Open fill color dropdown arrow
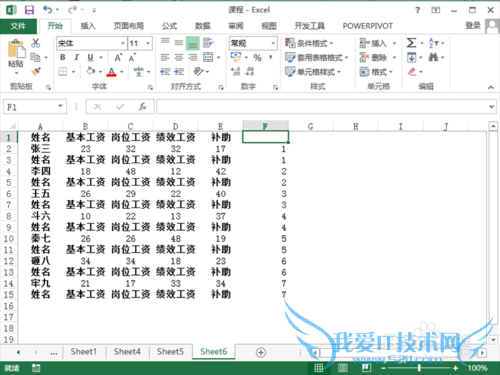Viewport: 500px width, 375px height. point(100,71)
